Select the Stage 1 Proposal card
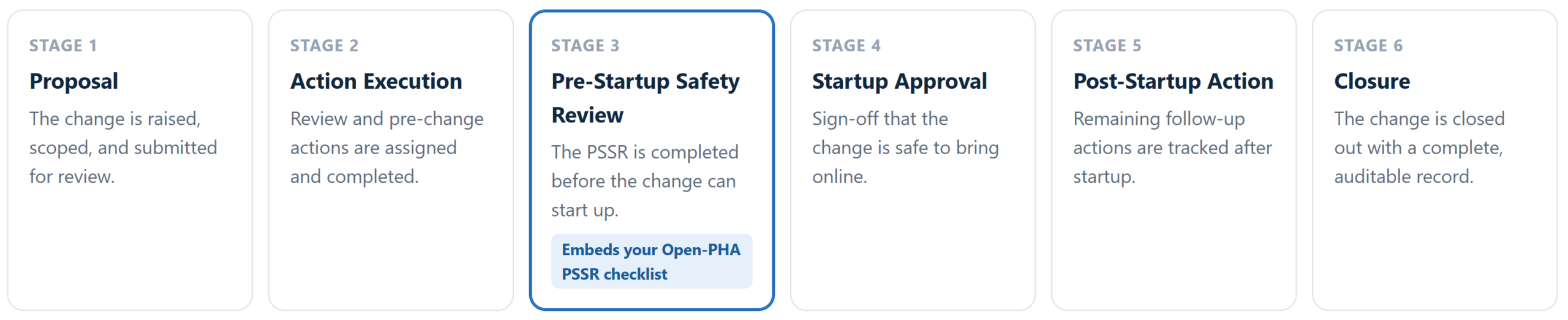1568x320 pixels. (130, 160)
